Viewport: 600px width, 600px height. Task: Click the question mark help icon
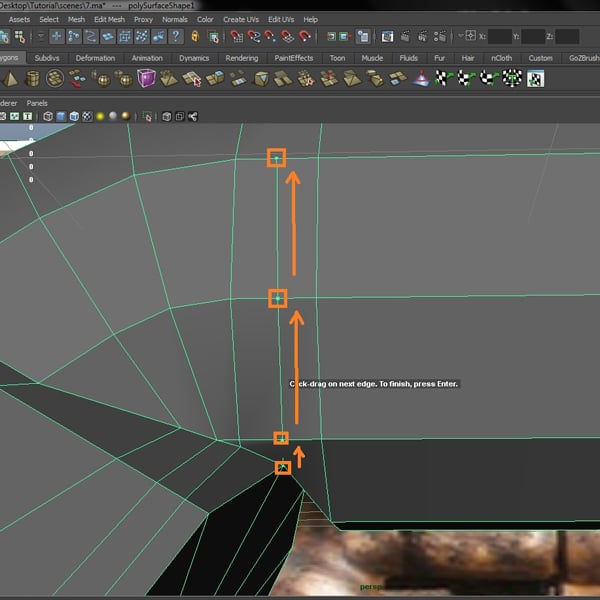pyautogui.click(x=176, y=37)
